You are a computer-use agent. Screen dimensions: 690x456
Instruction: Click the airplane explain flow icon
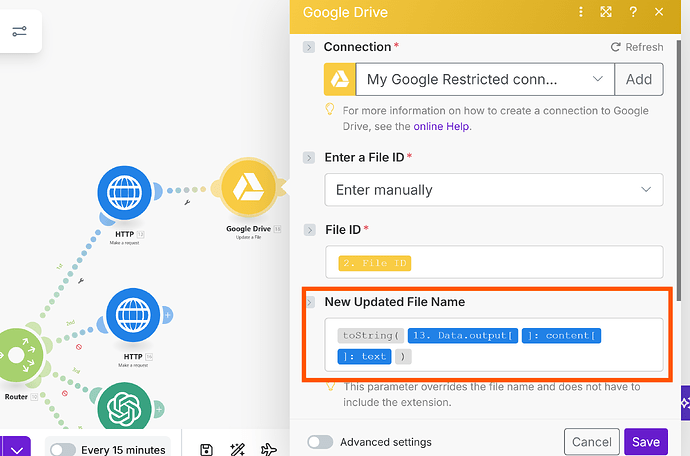pyautogui.click(x=268, y=449)
